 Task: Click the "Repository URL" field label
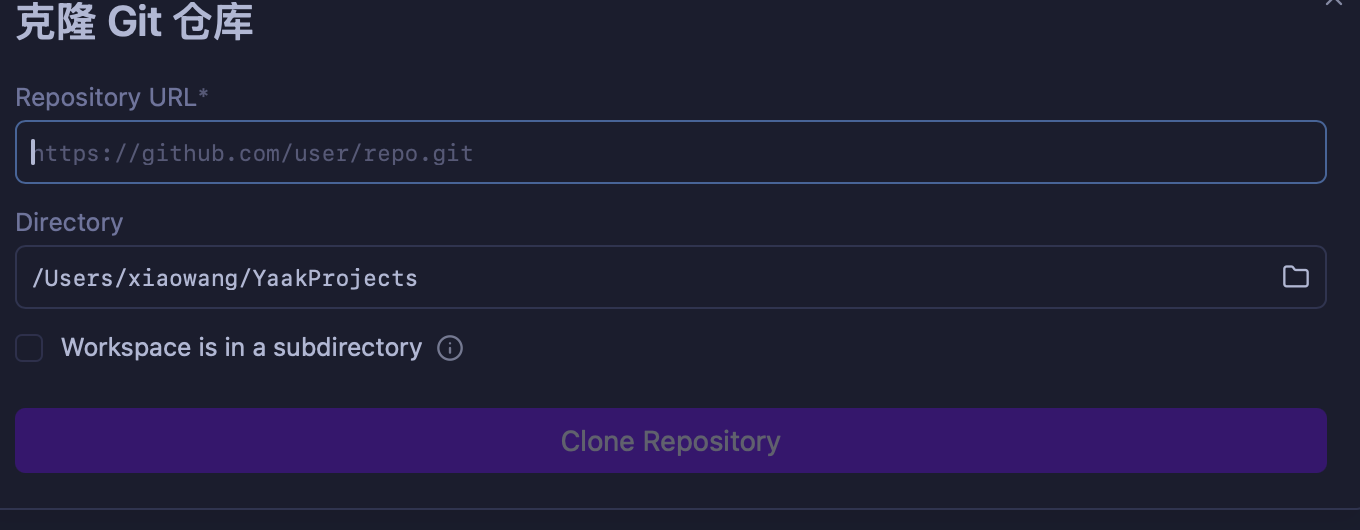[106, 97]
